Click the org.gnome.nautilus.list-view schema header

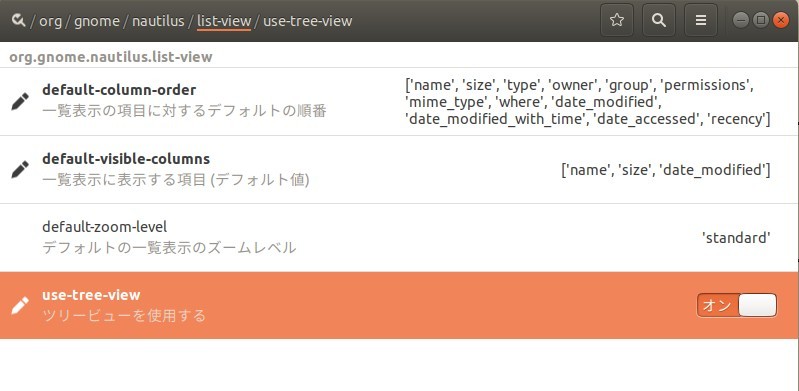coord(111,56)
